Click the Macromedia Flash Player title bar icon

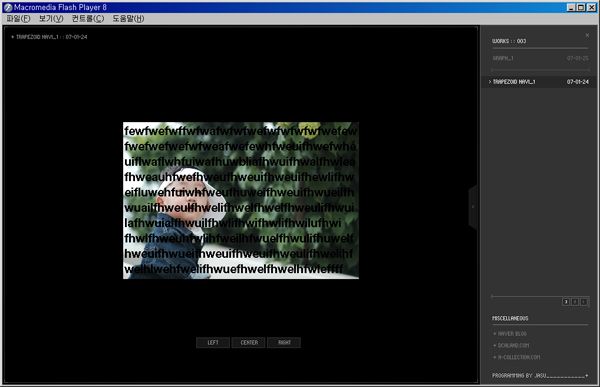(x=8, y=7)
